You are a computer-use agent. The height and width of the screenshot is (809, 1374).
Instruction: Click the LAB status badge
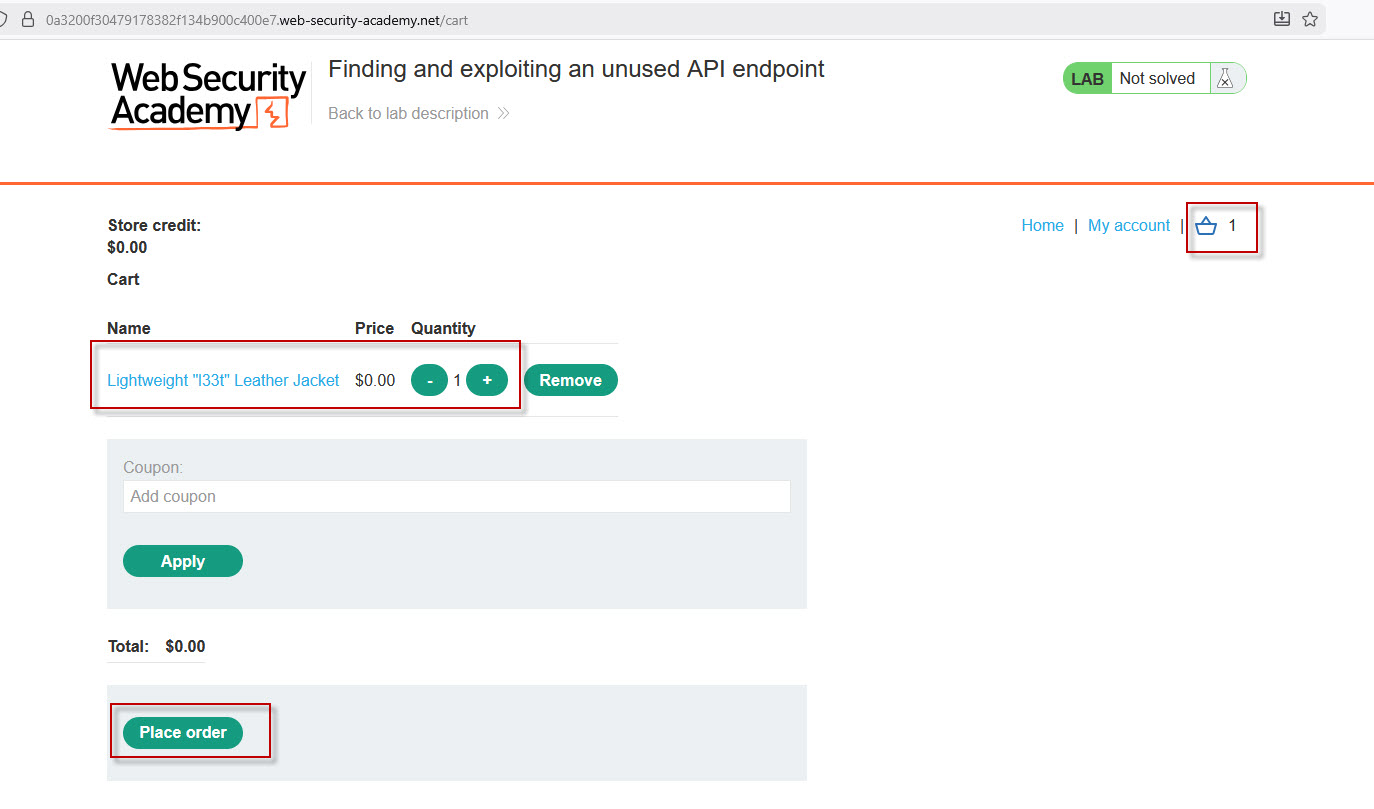[1087, 77]
